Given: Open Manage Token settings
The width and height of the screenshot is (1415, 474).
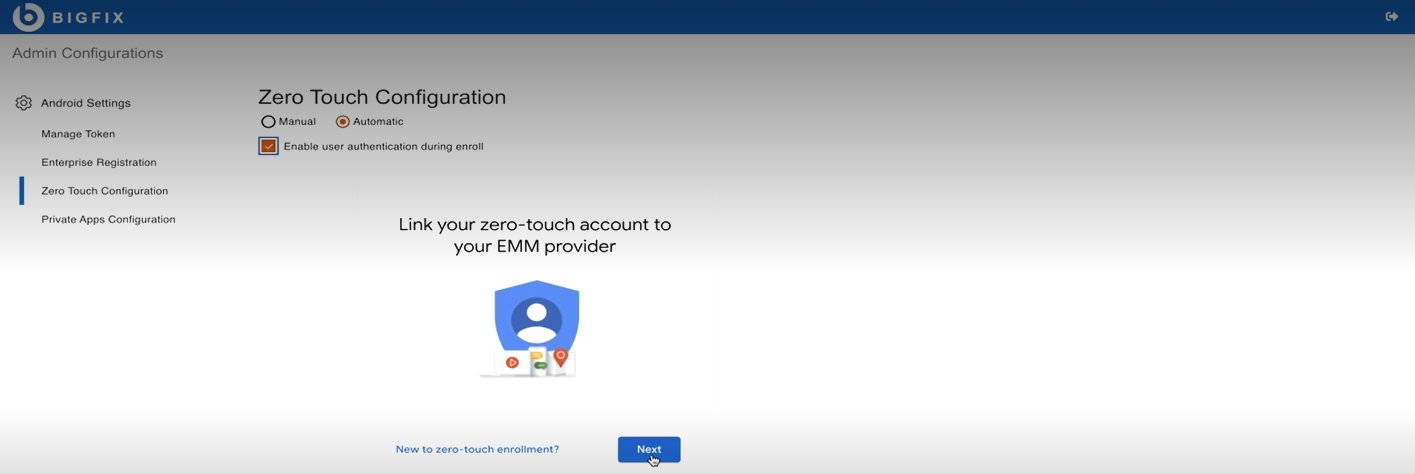Looking at the screenshot, I should click(x=78, y=134).
